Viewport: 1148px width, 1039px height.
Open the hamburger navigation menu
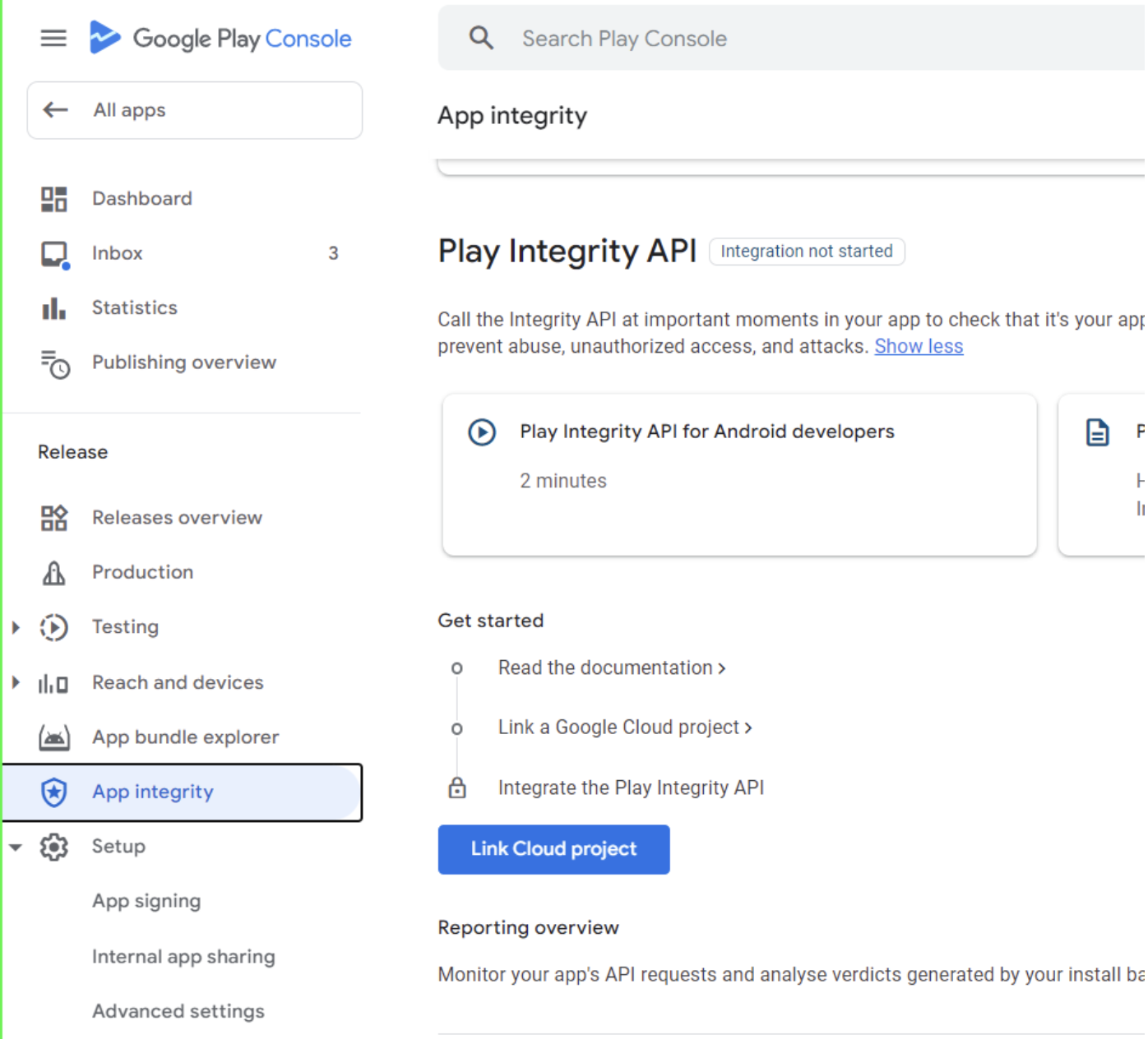tap(53, 38)
